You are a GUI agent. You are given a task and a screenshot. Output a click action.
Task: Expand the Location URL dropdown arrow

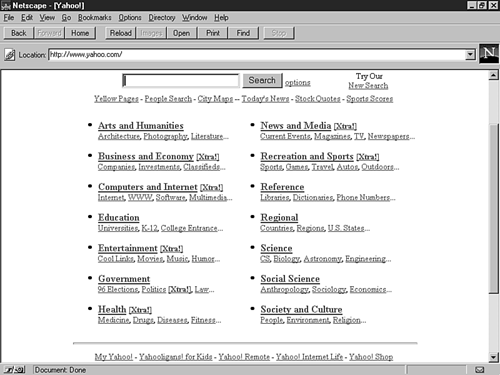tap(470, 54)
